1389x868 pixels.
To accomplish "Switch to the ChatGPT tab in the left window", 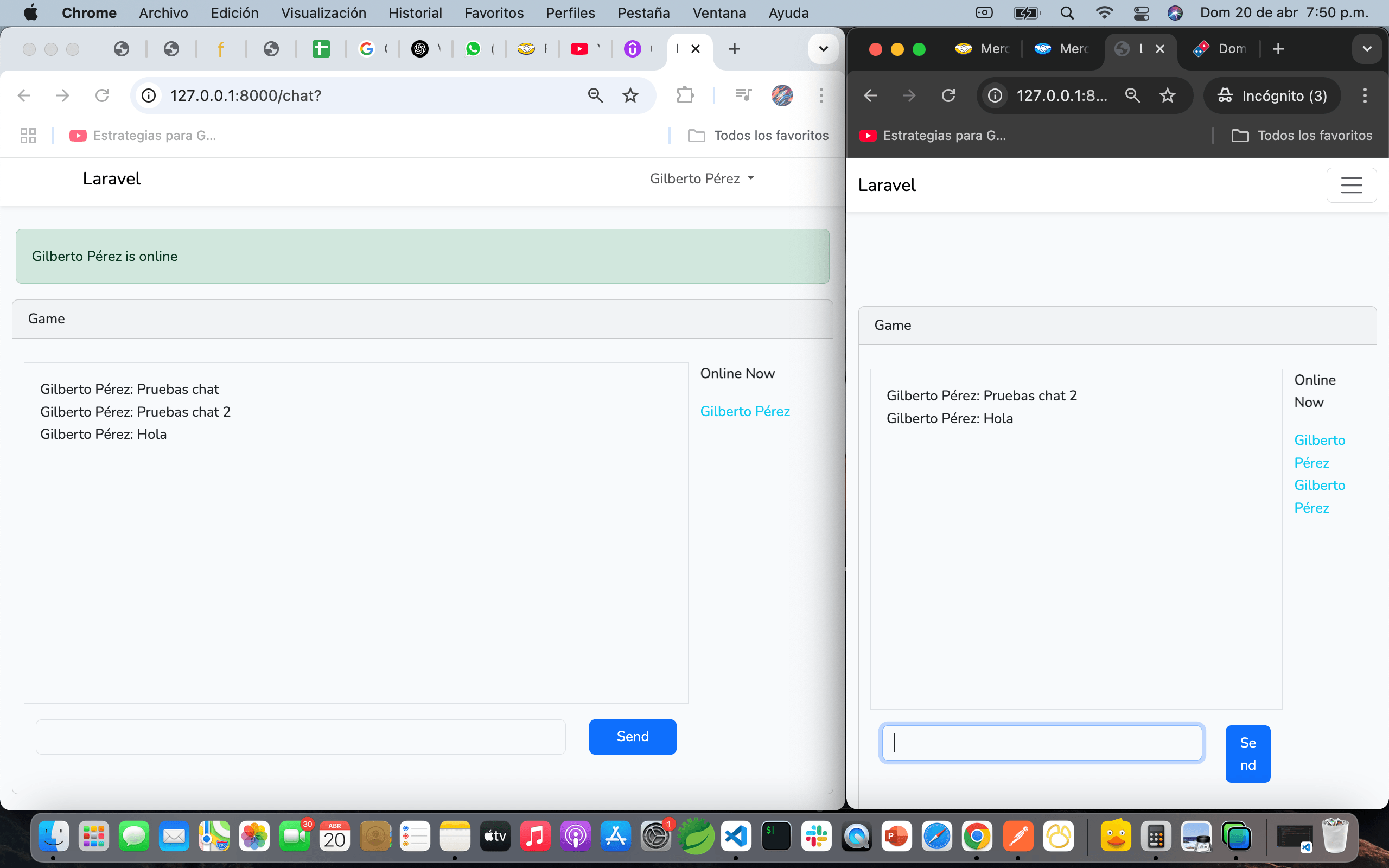I will point(426,49).
